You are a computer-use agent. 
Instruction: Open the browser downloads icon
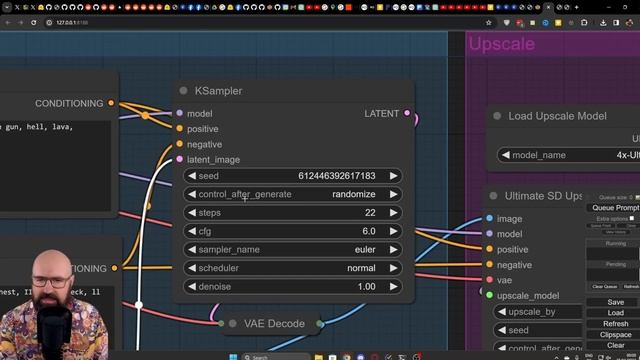coord(603,23)
